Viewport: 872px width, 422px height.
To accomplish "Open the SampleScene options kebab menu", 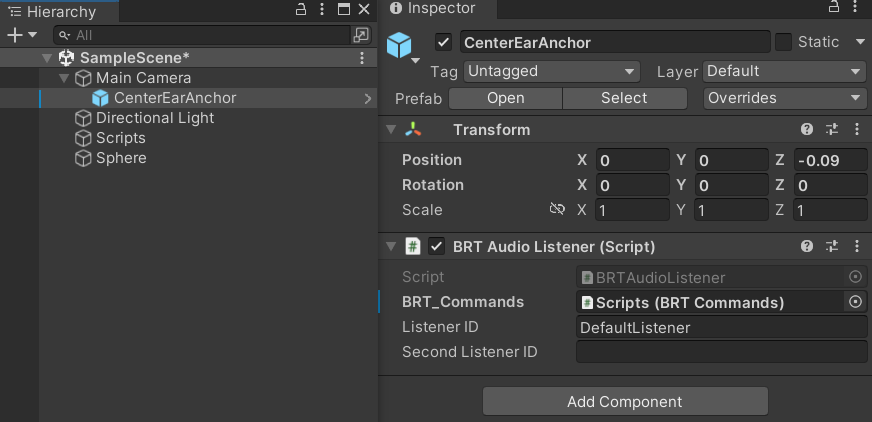I will click(x=362, y=58).
